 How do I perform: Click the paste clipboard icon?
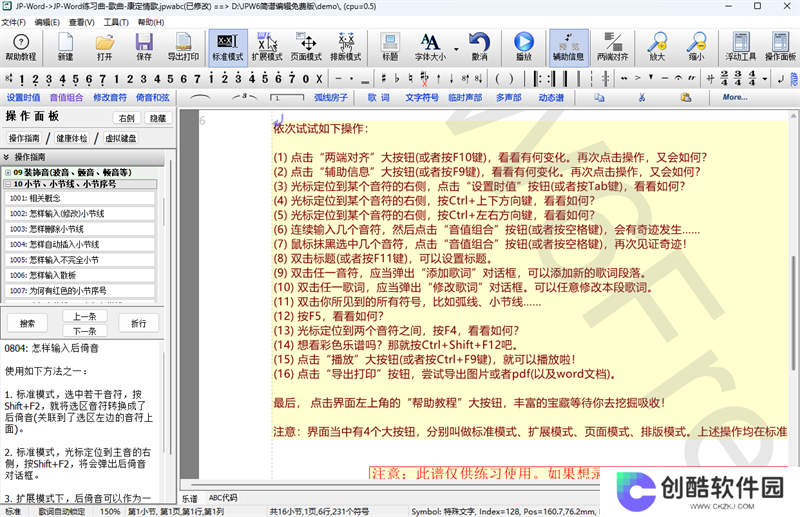tap(686, 97)
